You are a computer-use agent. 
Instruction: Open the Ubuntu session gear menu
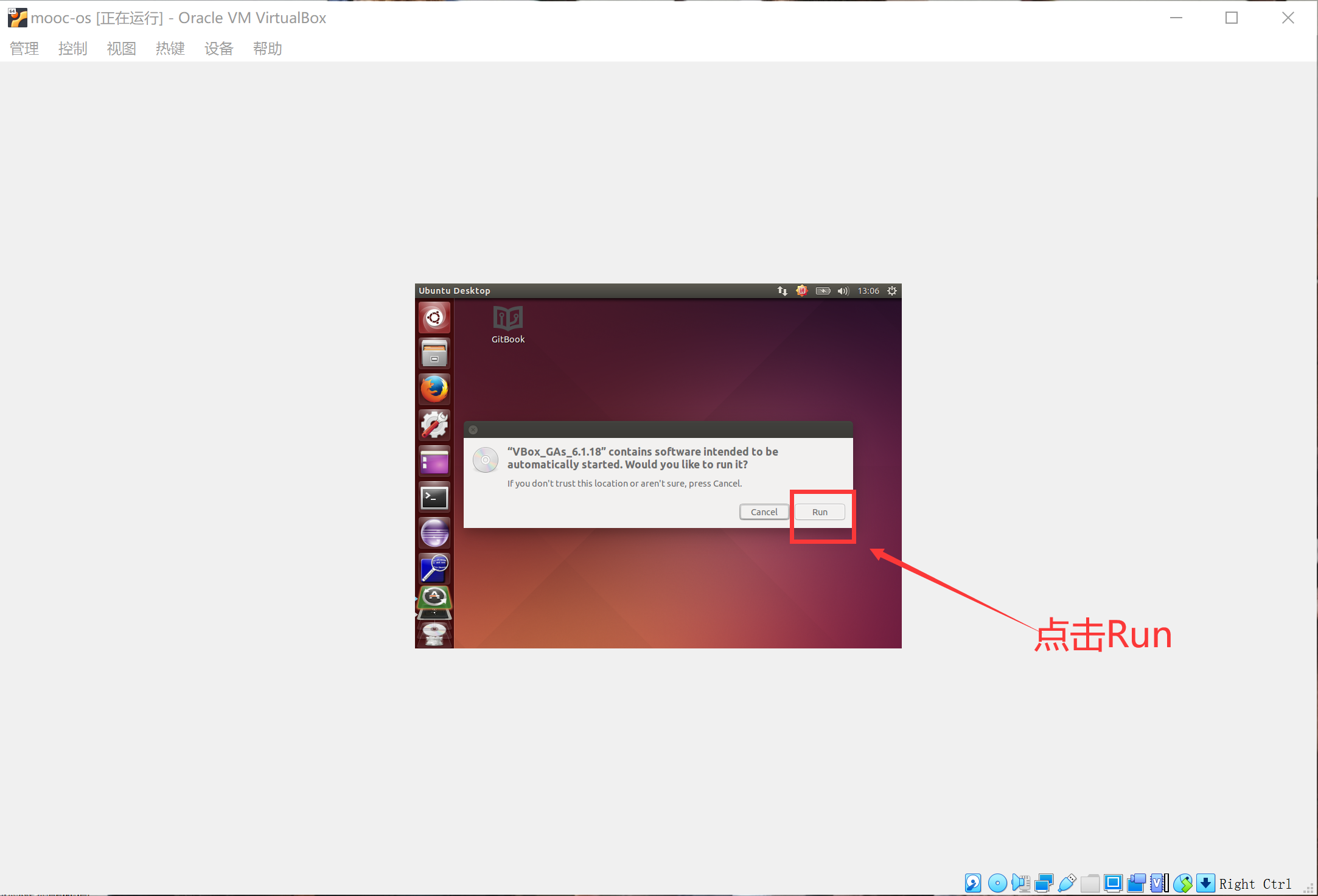tap(892, 291)
